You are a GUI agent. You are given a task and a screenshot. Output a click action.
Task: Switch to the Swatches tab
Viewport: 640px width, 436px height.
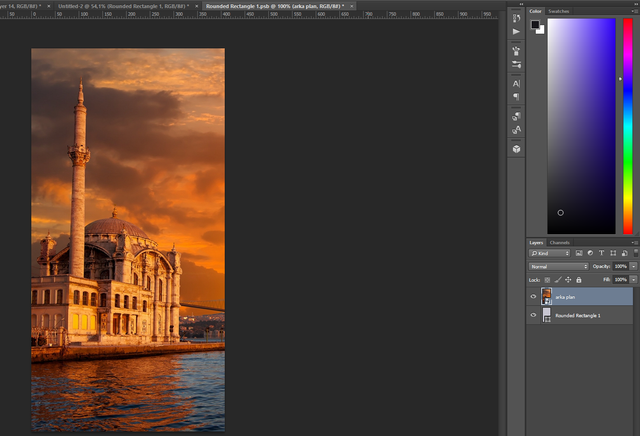coord(558,11)
